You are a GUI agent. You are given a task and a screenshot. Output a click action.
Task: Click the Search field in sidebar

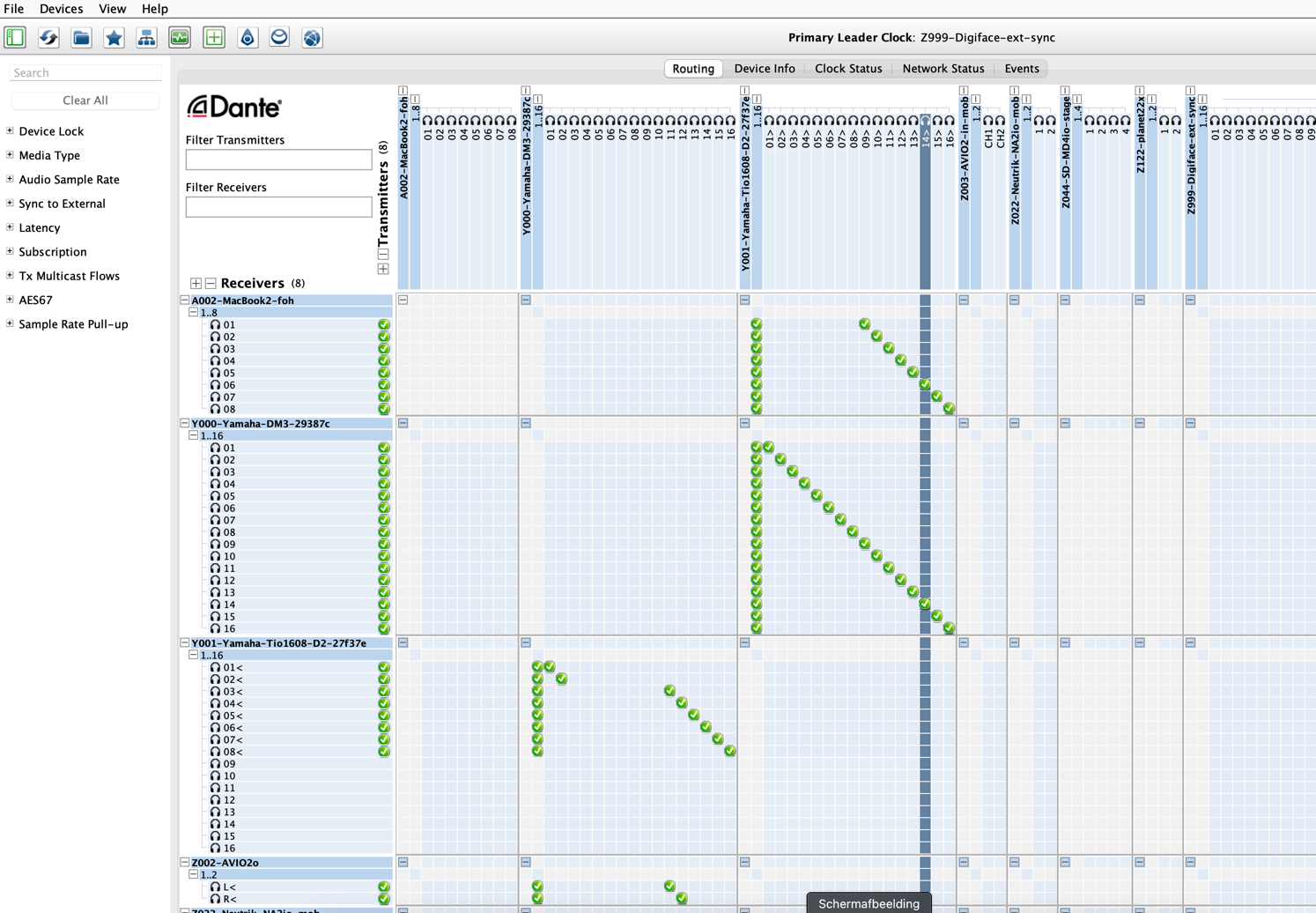[x=85, y=72]
